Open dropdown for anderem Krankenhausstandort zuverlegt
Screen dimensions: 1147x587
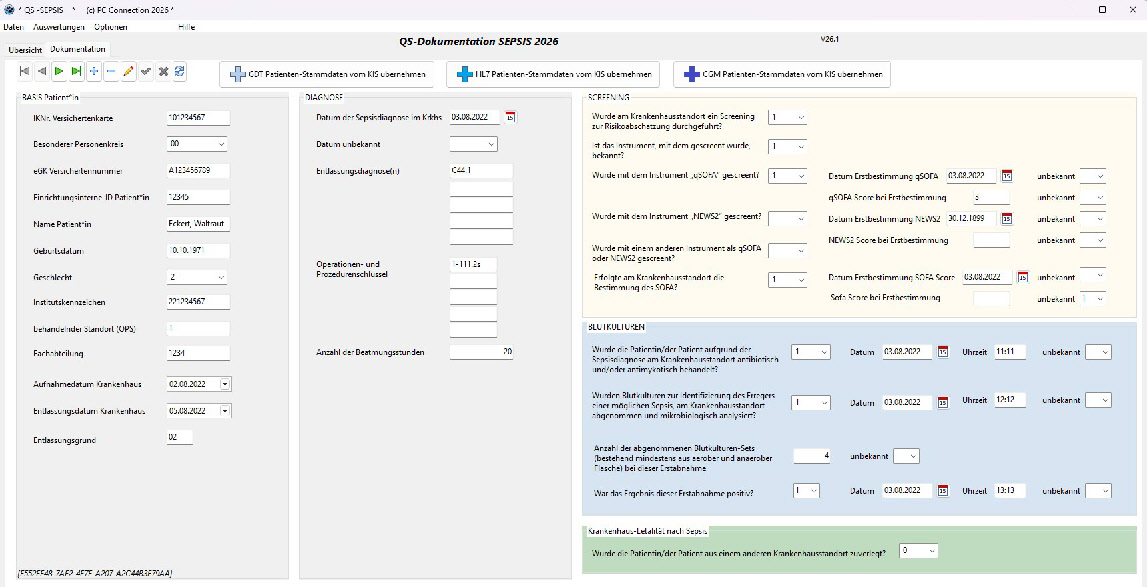click(x=930, y=551)
